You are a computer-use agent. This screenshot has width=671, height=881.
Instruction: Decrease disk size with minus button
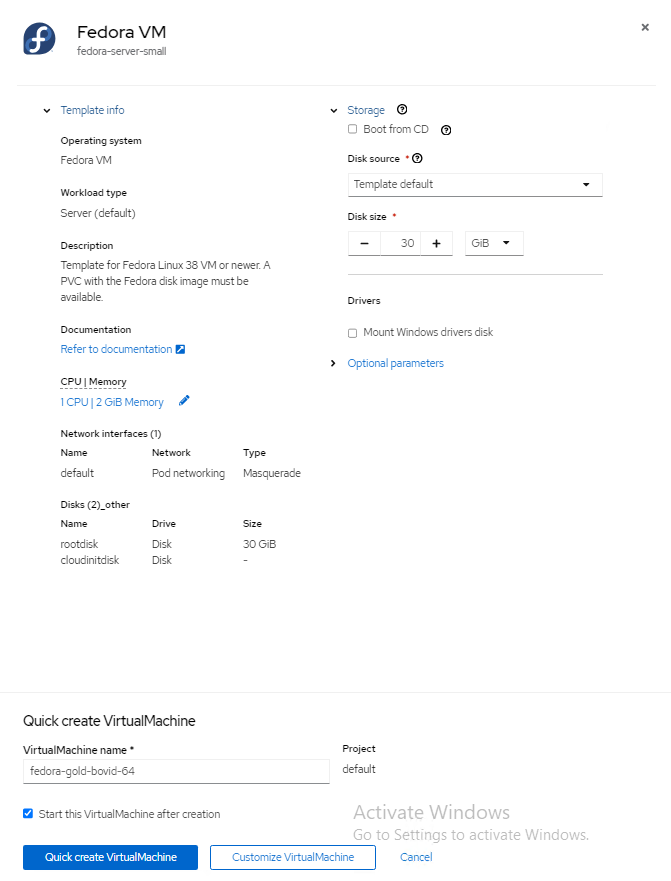(364, 243)
